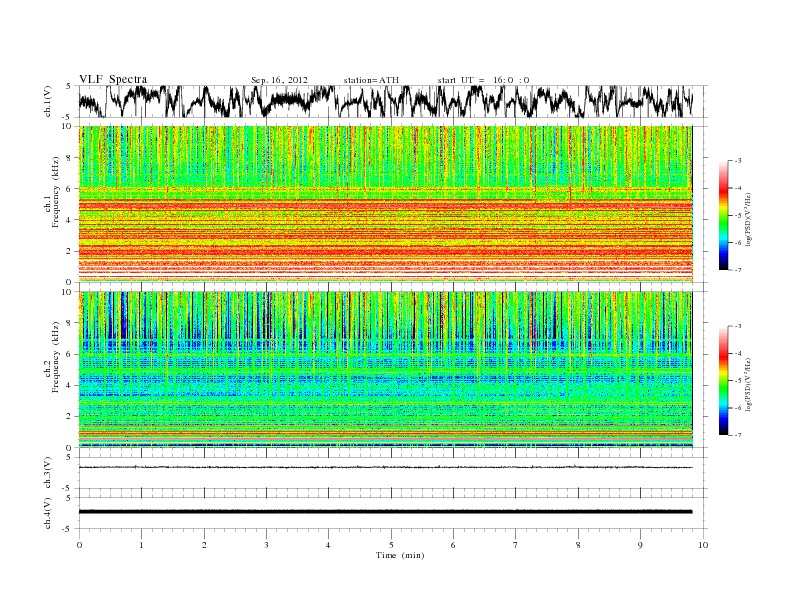Click the "9" tick on time axis
792x612 pixels.
pyautogui.click(x=640, y=545)
